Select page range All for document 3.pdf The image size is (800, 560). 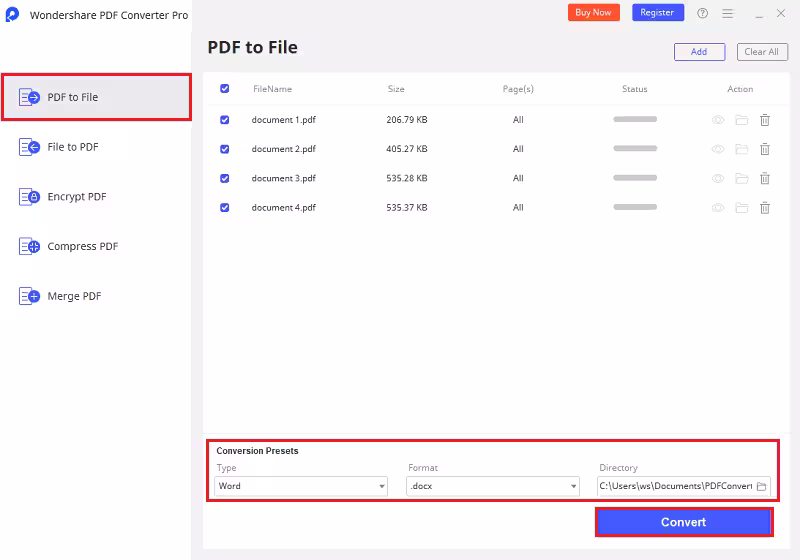click(518, 179)
